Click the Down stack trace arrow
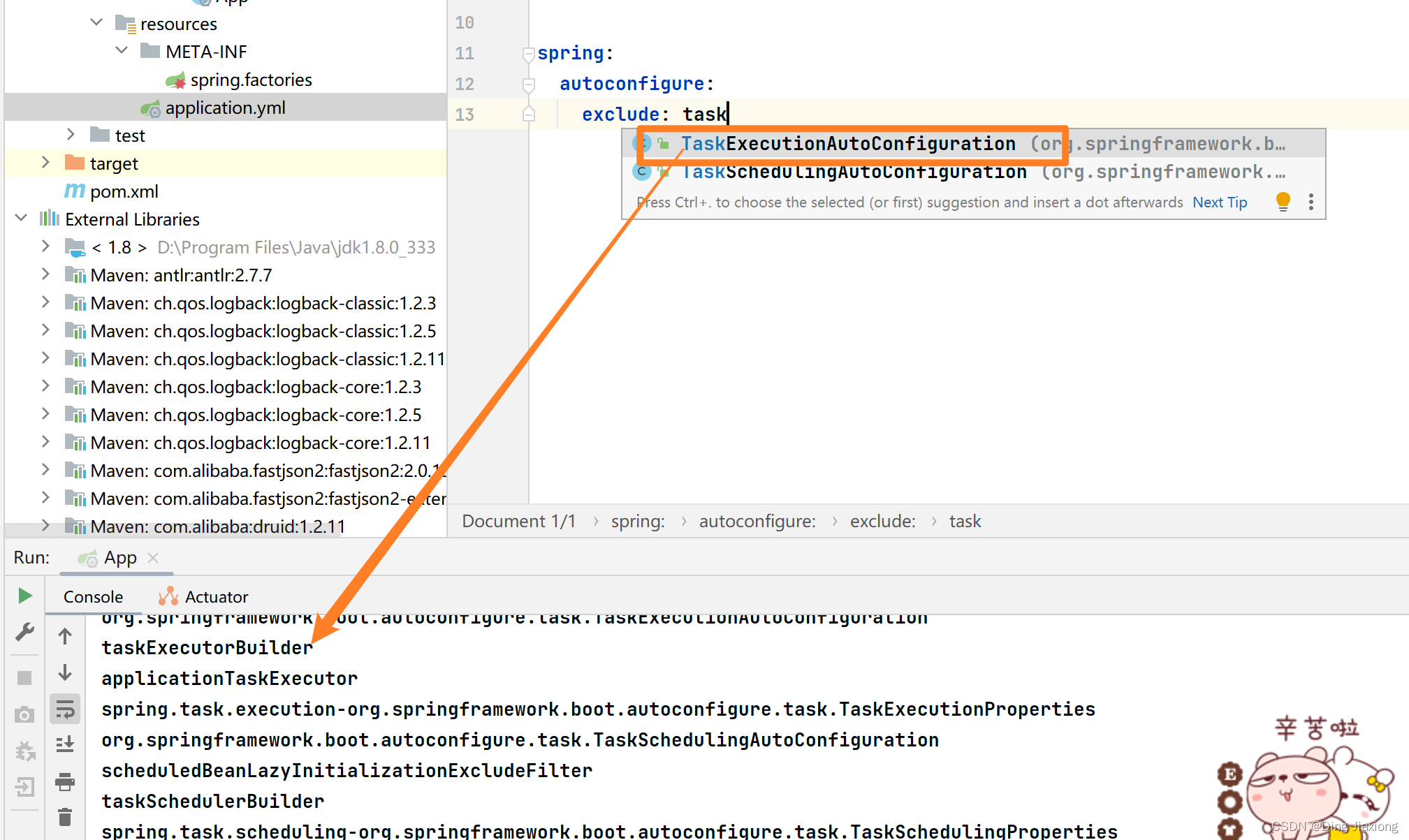 65,672
